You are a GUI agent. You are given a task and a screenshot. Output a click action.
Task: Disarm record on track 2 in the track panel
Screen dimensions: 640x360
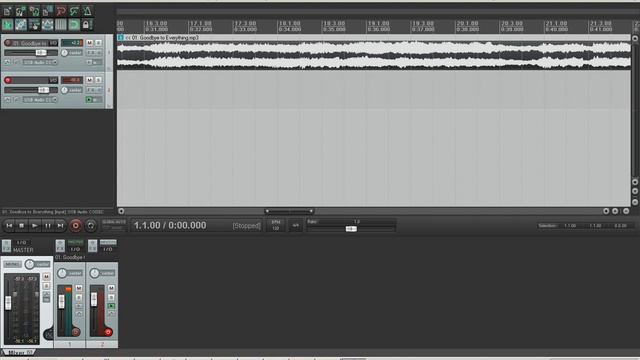point(8,80)
